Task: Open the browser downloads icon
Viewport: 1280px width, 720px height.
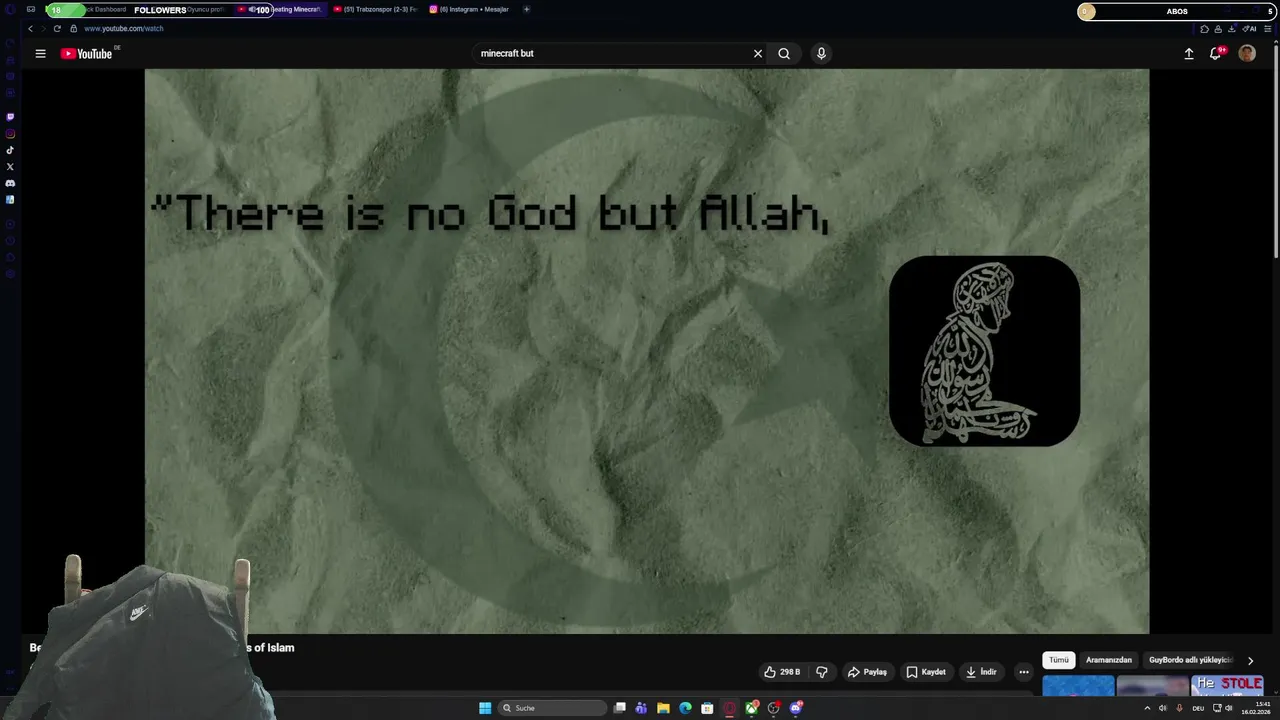Action: click(1232, 29)
